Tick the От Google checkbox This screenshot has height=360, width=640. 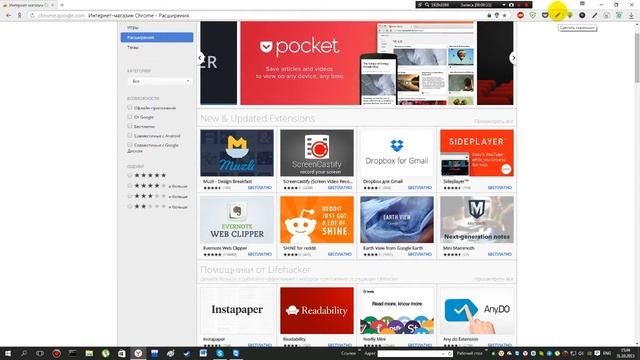130,117
